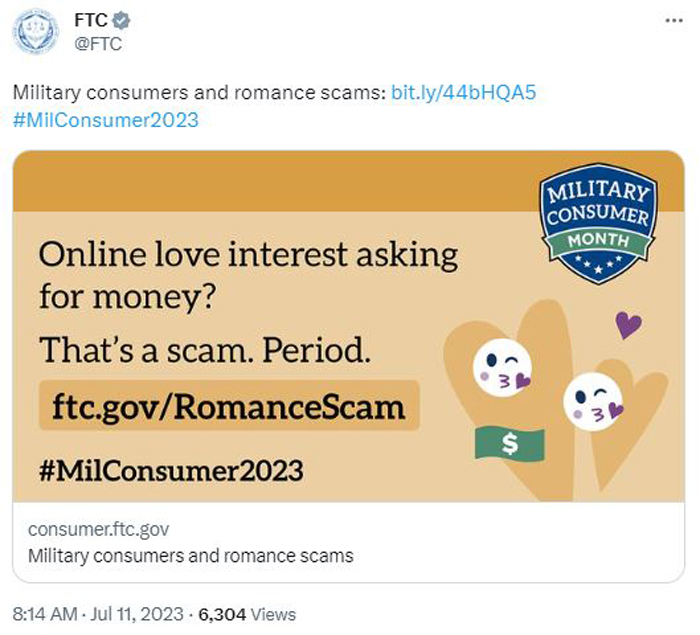Click the #MilConsumer2023 text inside the card

(x=171, y=471)
